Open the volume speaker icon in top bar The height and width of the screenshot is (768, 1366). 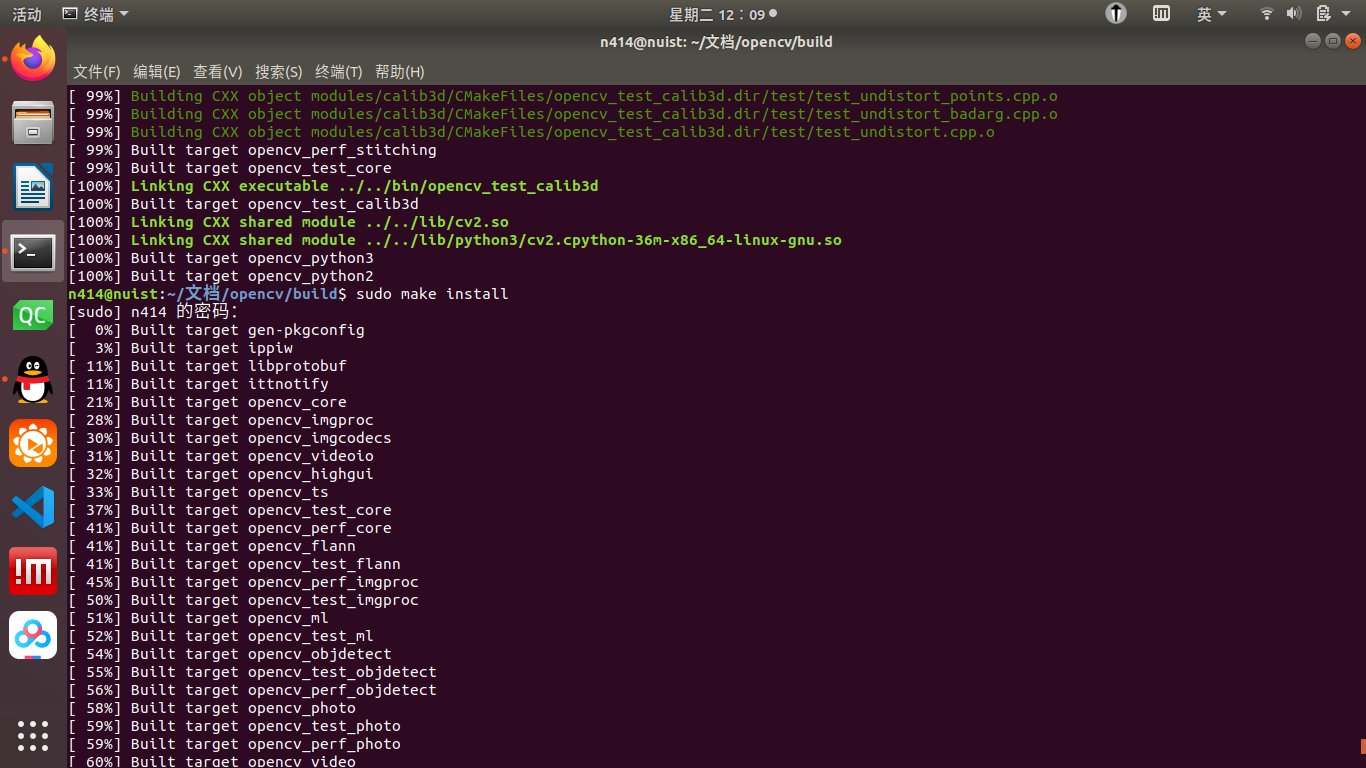pyautogui.click(x=1293, y=14)
